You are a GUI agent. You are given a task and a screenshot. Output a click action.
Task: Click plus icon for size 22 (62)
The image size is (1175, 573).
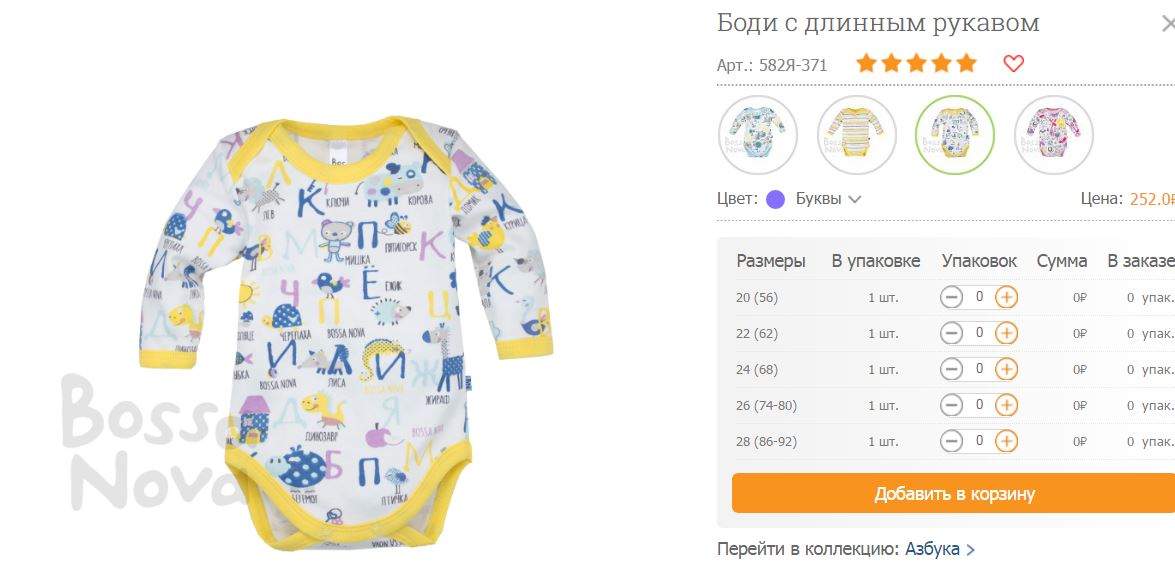click(1006, 333)
